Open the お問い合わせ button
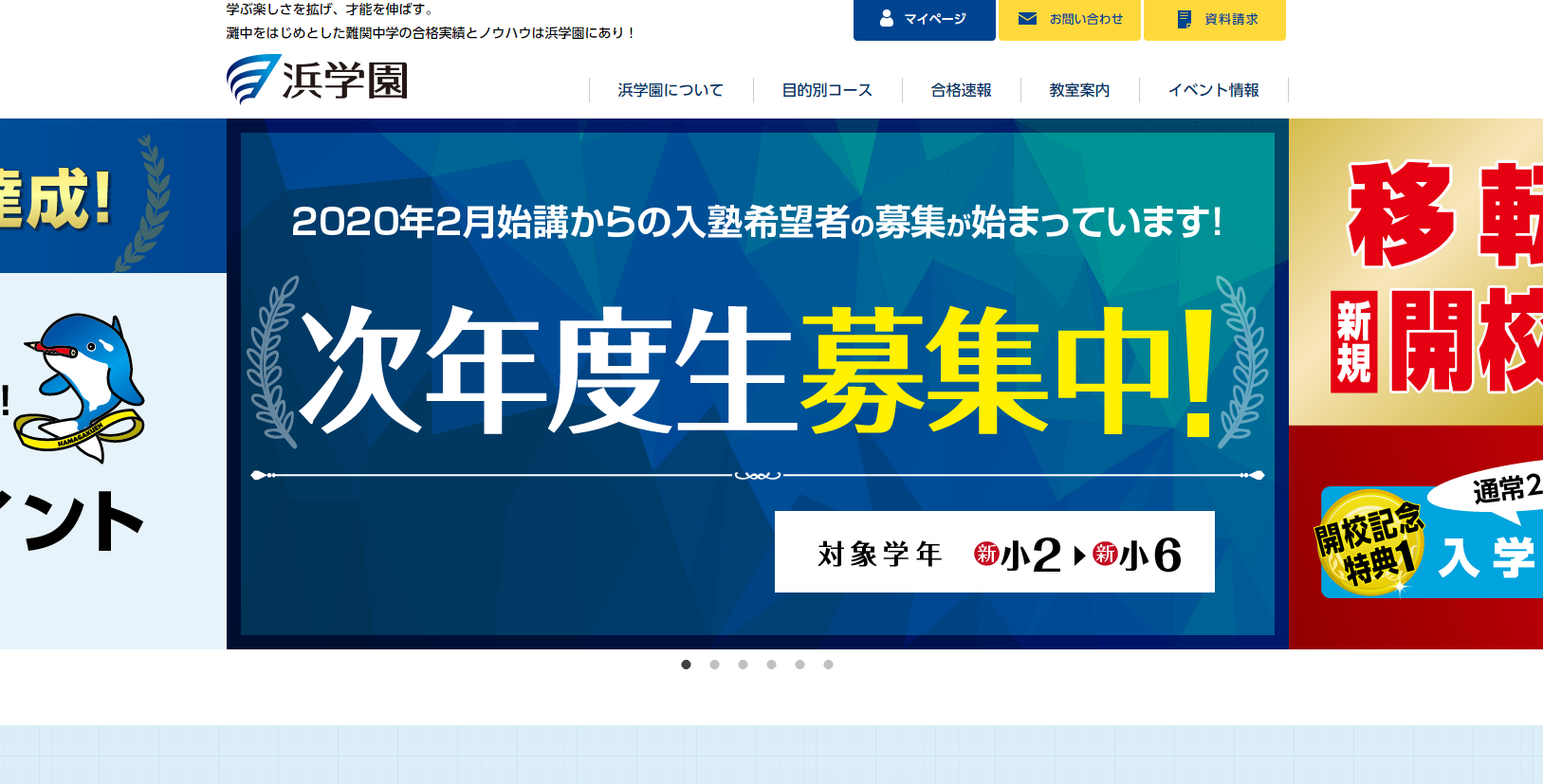Image resolution: width=1543 pixels, height=784 pixels. [x=1070, y=20]
